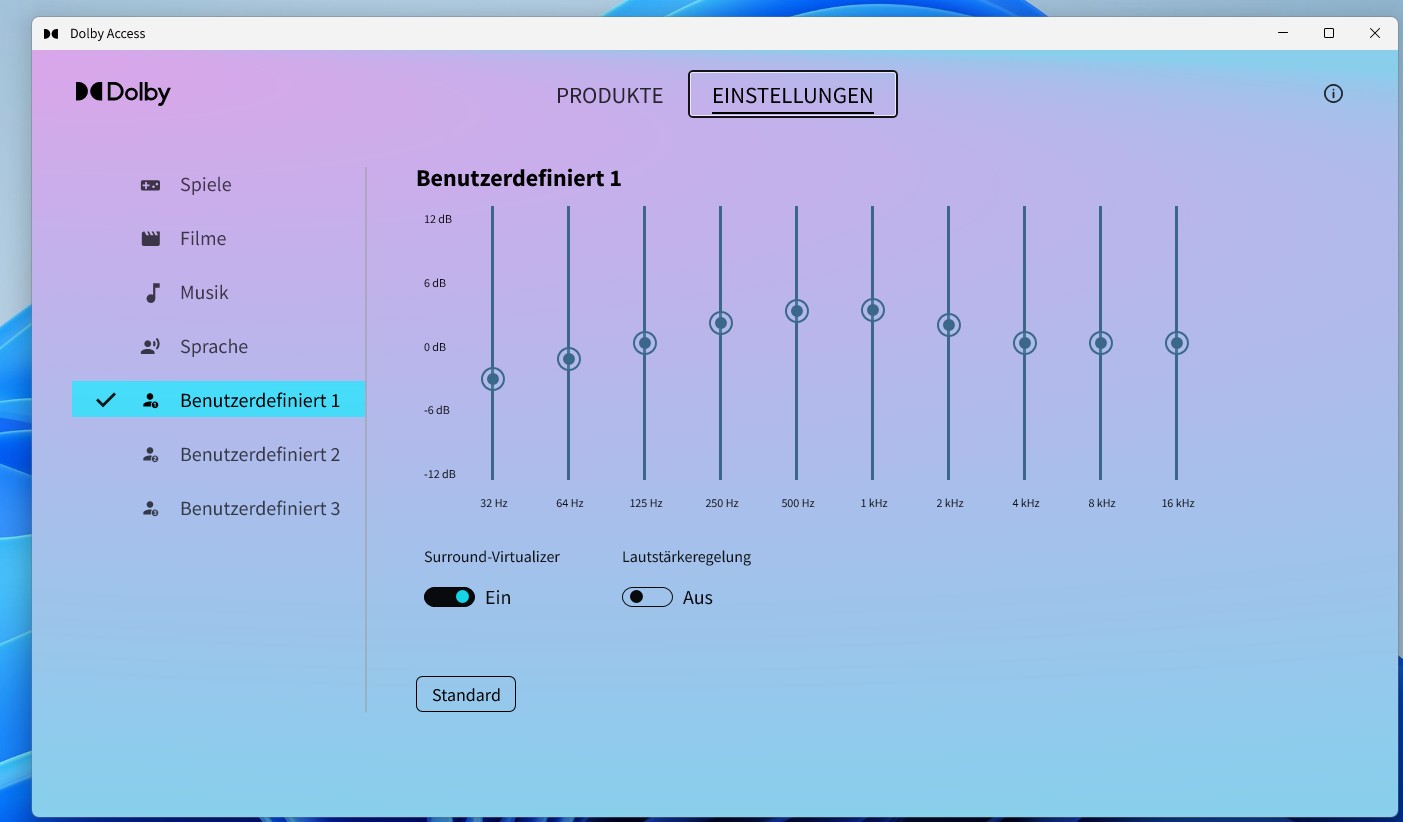Click the -12 dB scale label
Image resolution: width=1403 pixels, height=822 pixels.
[440, 474]
